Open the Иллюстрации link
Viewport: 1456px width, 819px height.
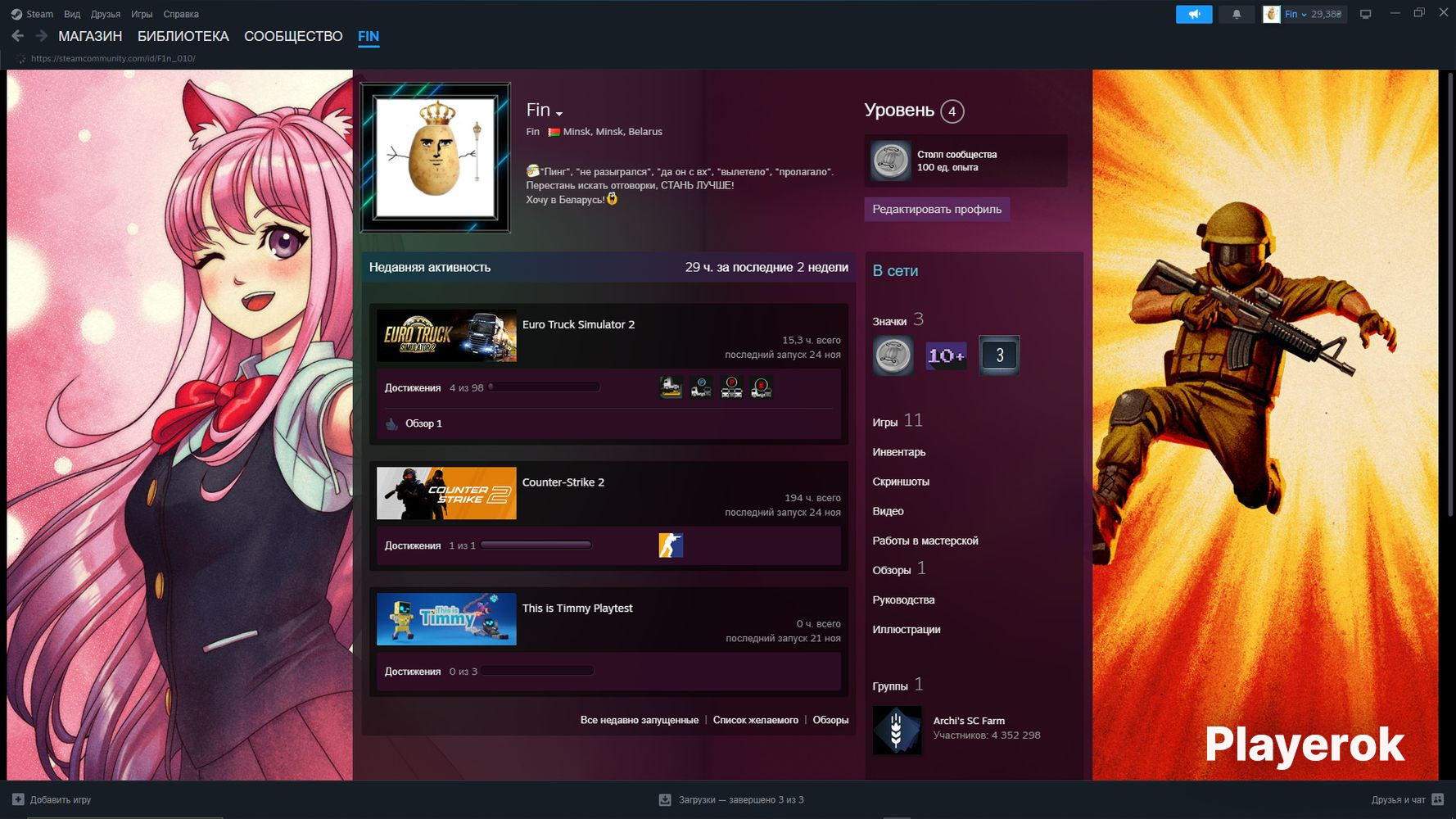point(907,629)
